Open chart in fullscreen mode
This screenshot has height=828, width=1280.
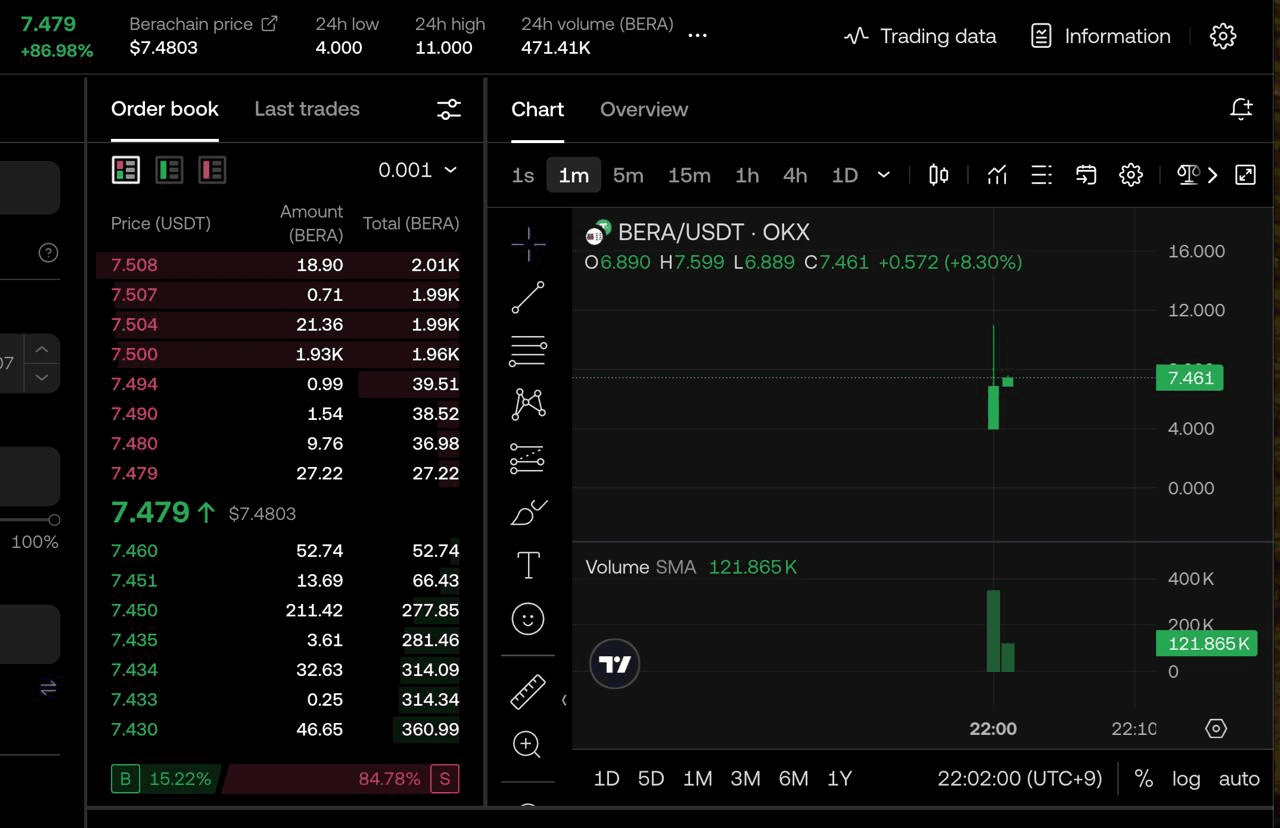coord(1245,175)
